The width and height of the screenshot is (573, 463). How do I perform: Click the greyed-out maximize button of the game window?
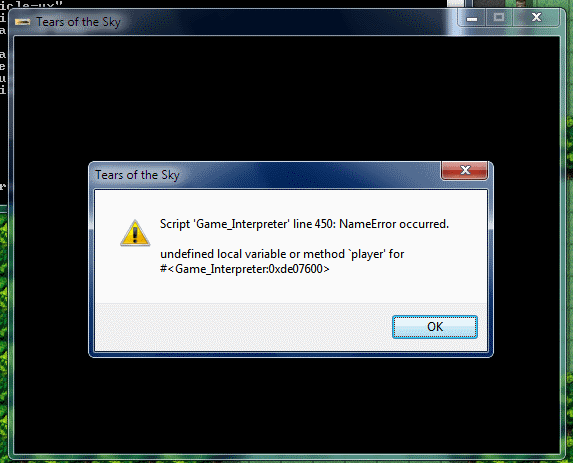[x=499, y=18]
